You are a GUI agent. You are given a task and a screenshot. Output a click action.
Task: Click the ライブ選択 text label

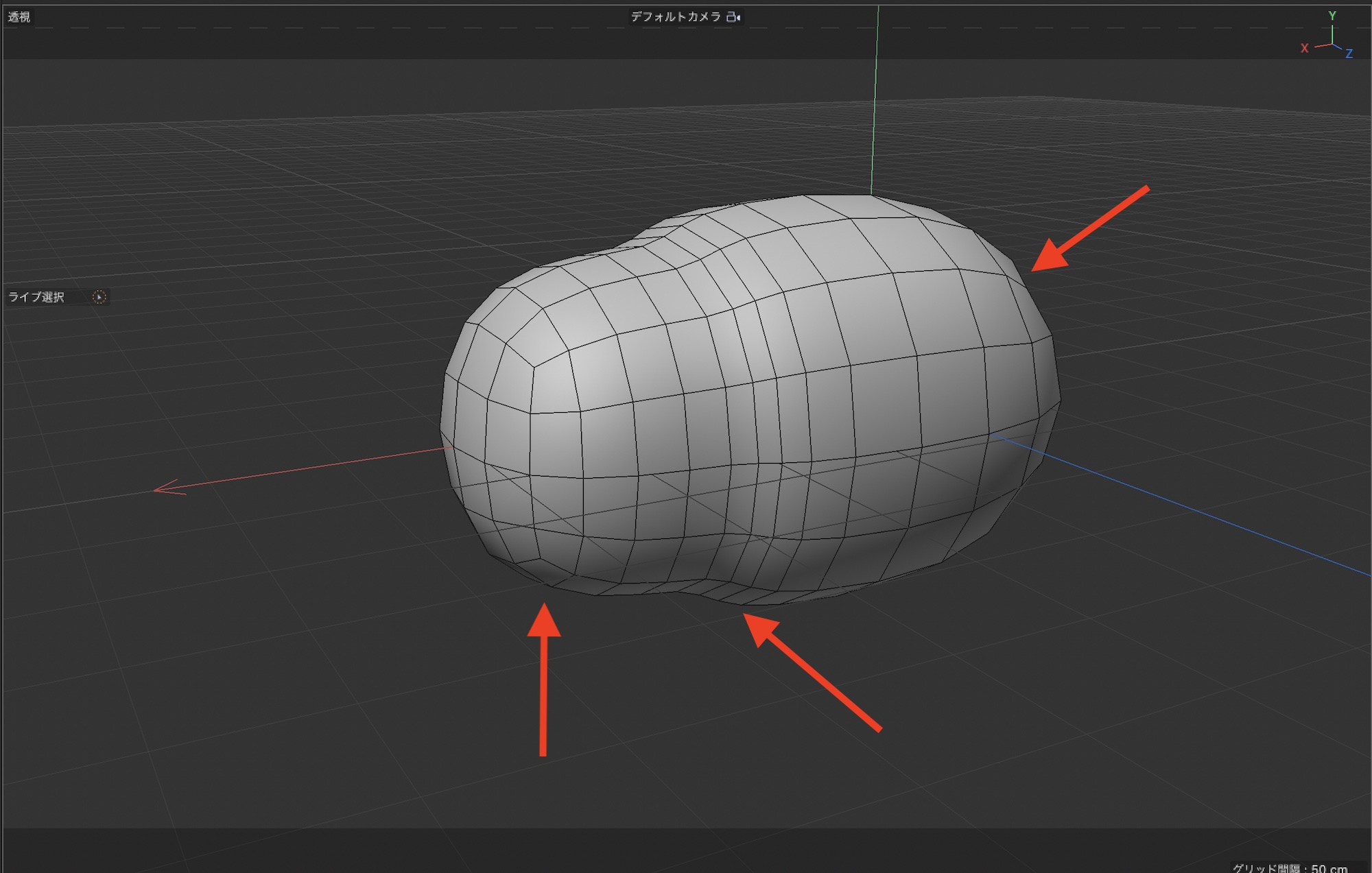(36, 297)
